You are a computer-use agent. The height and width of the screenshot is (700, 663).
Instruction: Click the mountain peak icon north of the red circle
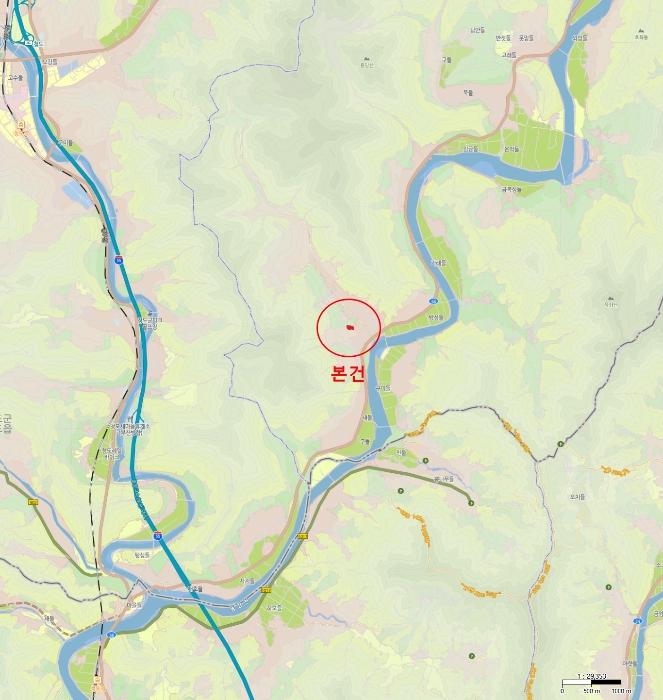pyautogui.click(x=367, y=58)
